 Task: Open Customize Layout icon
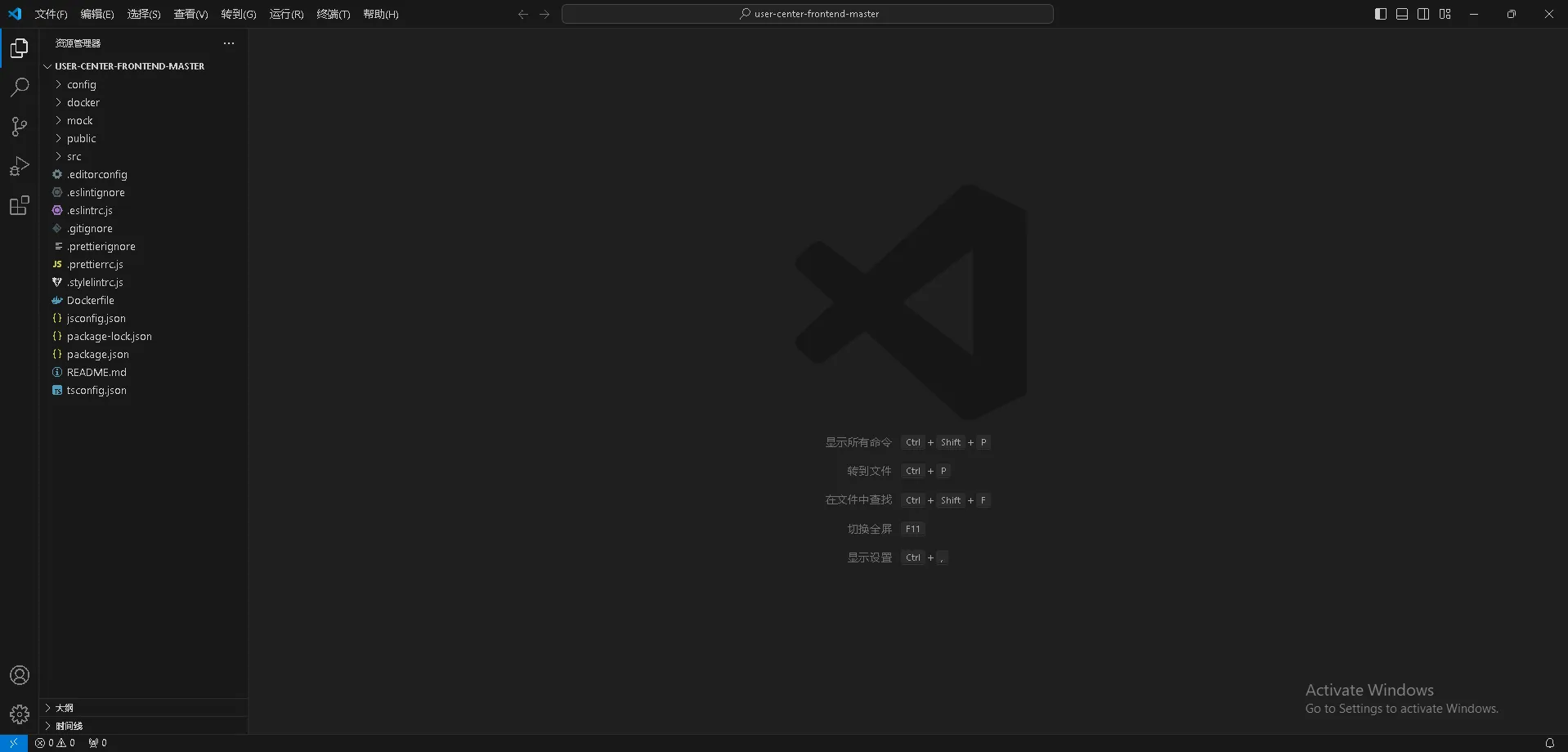click(x=1445, y=14)
